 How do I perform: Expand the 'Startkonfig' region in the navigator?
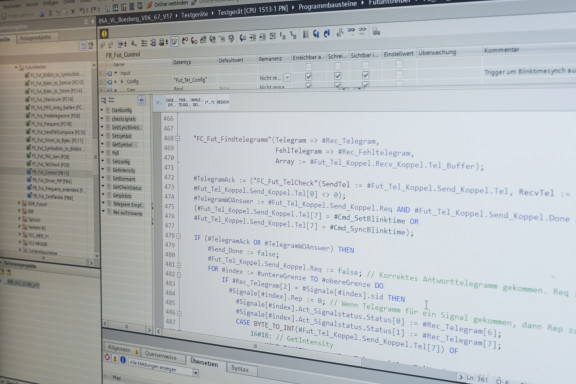[x=102, y=110]
